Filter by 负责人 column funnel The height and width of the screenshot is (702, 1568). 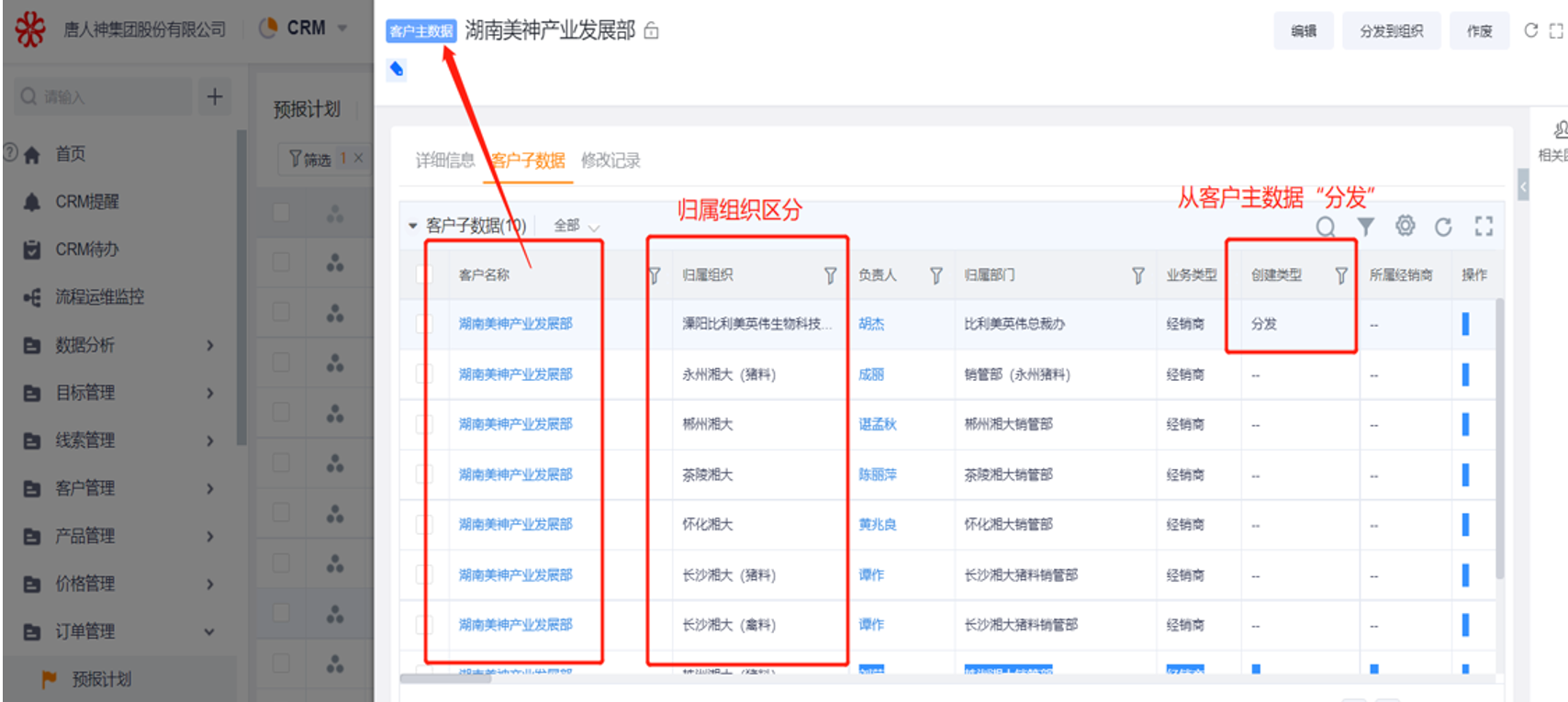[x=936, y=275]
